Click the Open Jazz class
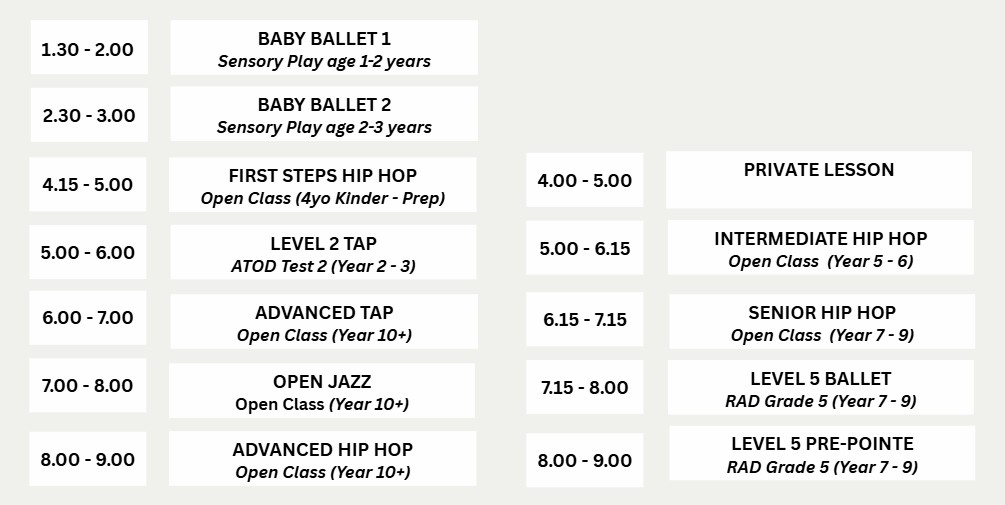The width and height of the screenshot is (1005, 505). (322, 391)
